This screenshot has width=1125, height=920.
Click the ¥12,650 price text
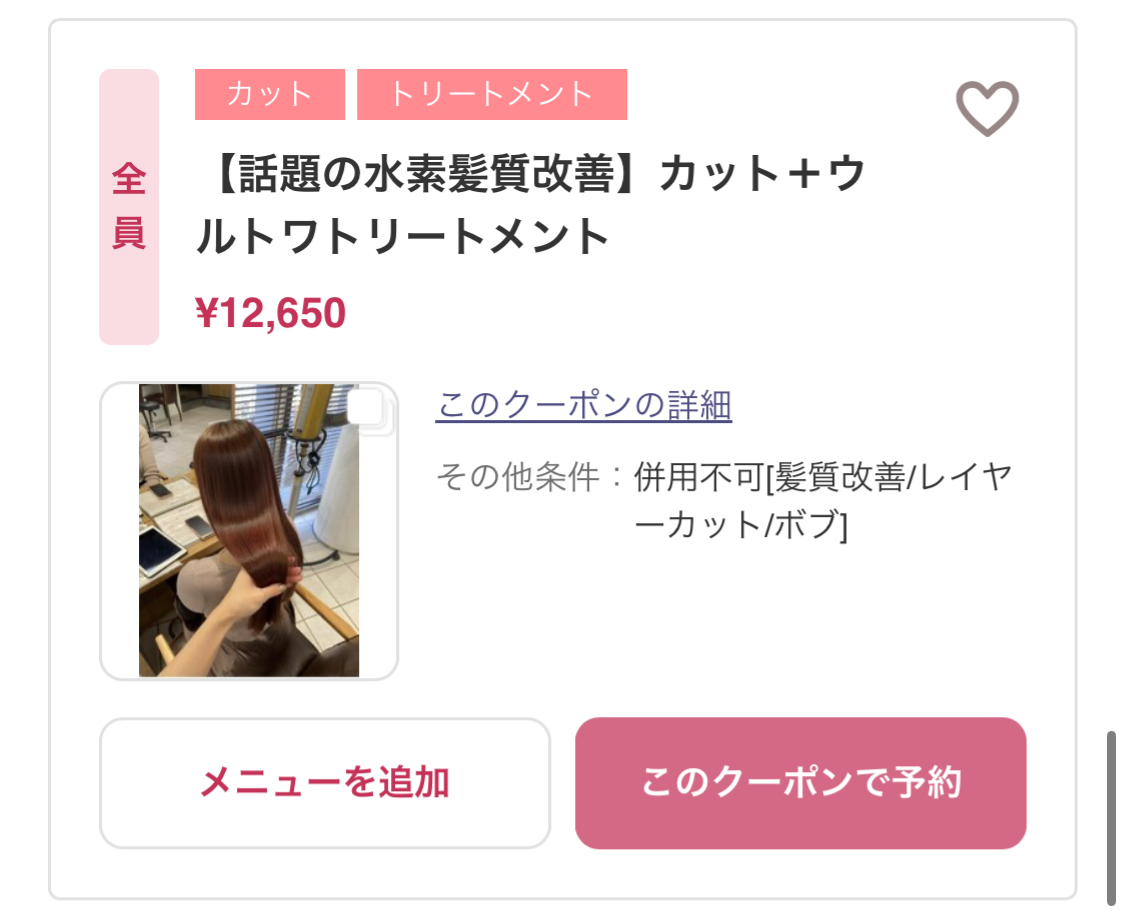[x=271, y=314]
